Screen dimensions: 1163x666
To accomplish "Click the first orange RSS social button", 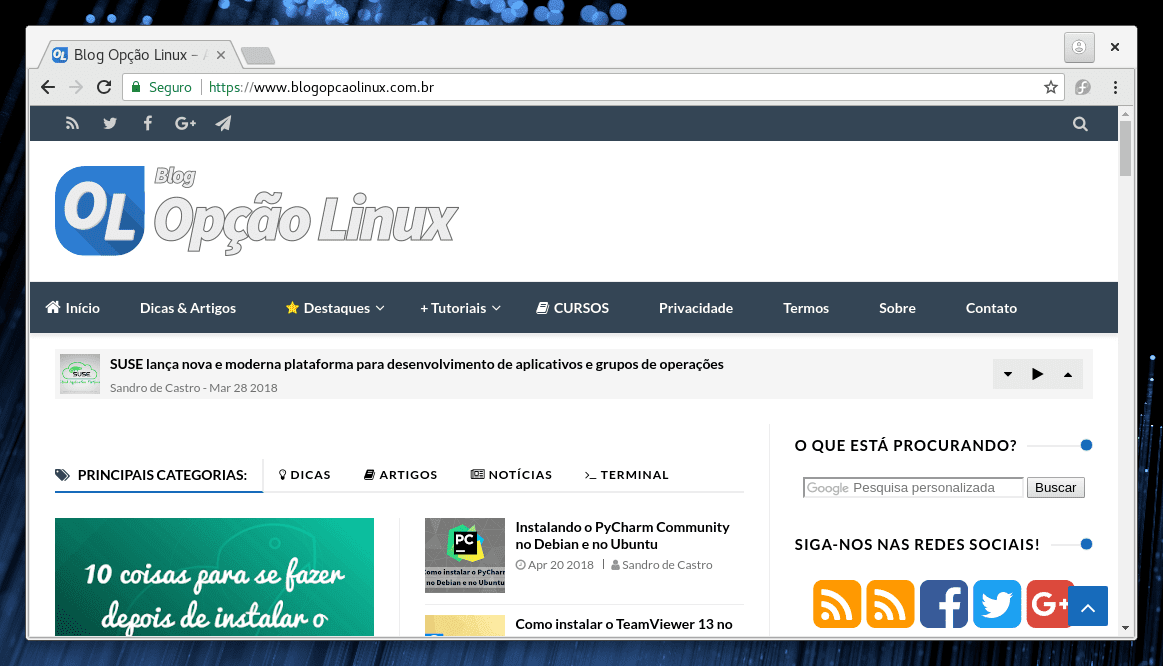I will pyautogui.click(x=837, y=604).
